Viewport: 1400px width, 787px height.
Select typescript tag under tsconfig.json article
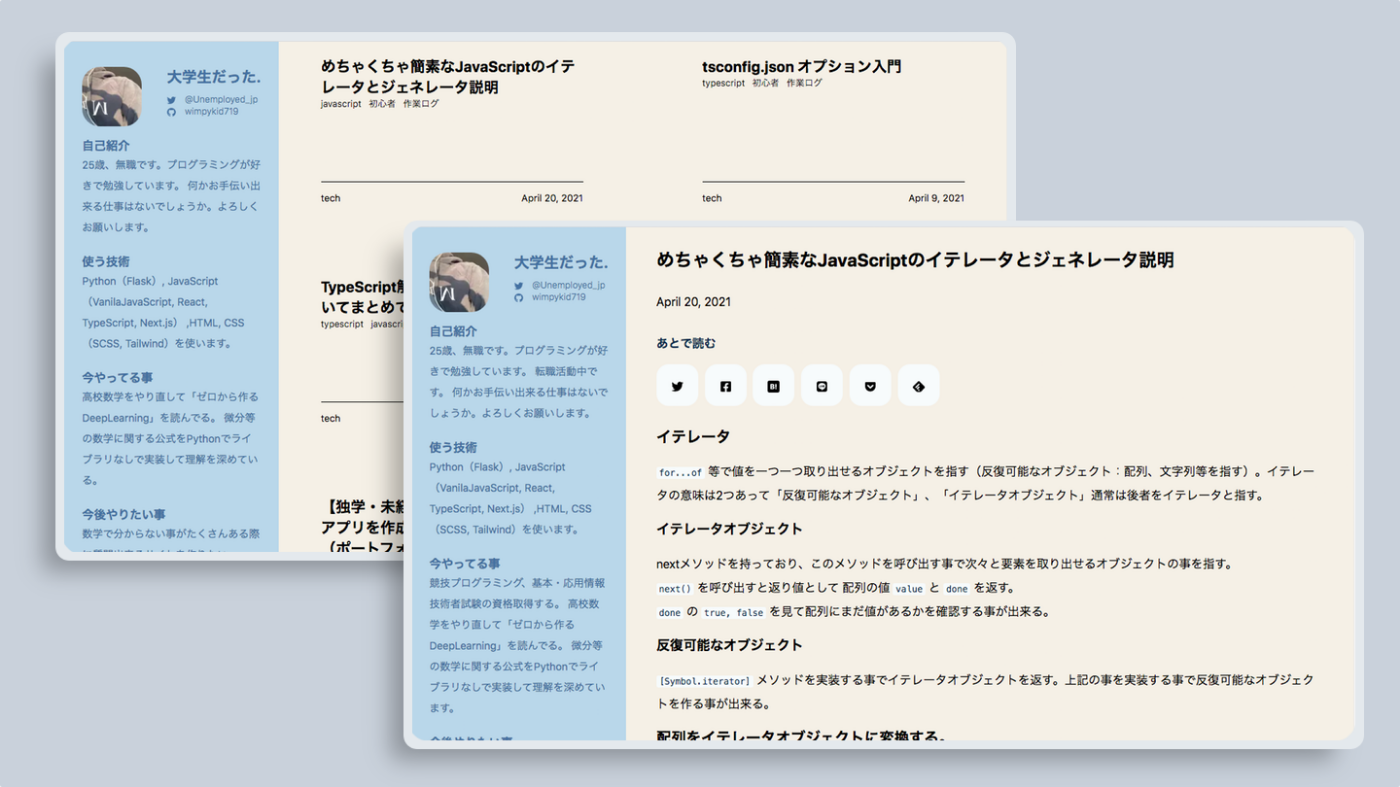click(723, 83)
